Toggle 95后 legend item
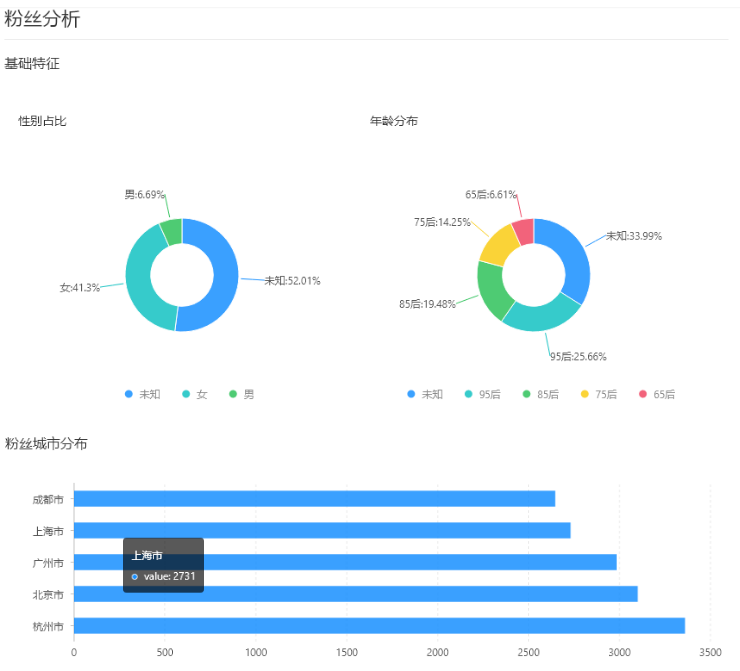Screen dimensions: 740x671 [x=482, y=394]
